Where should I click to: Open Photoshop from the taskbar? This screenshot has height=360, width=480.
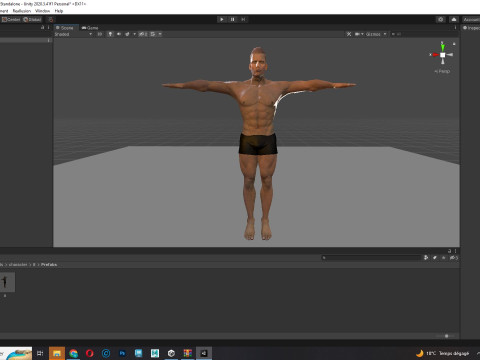click(122, 353)
